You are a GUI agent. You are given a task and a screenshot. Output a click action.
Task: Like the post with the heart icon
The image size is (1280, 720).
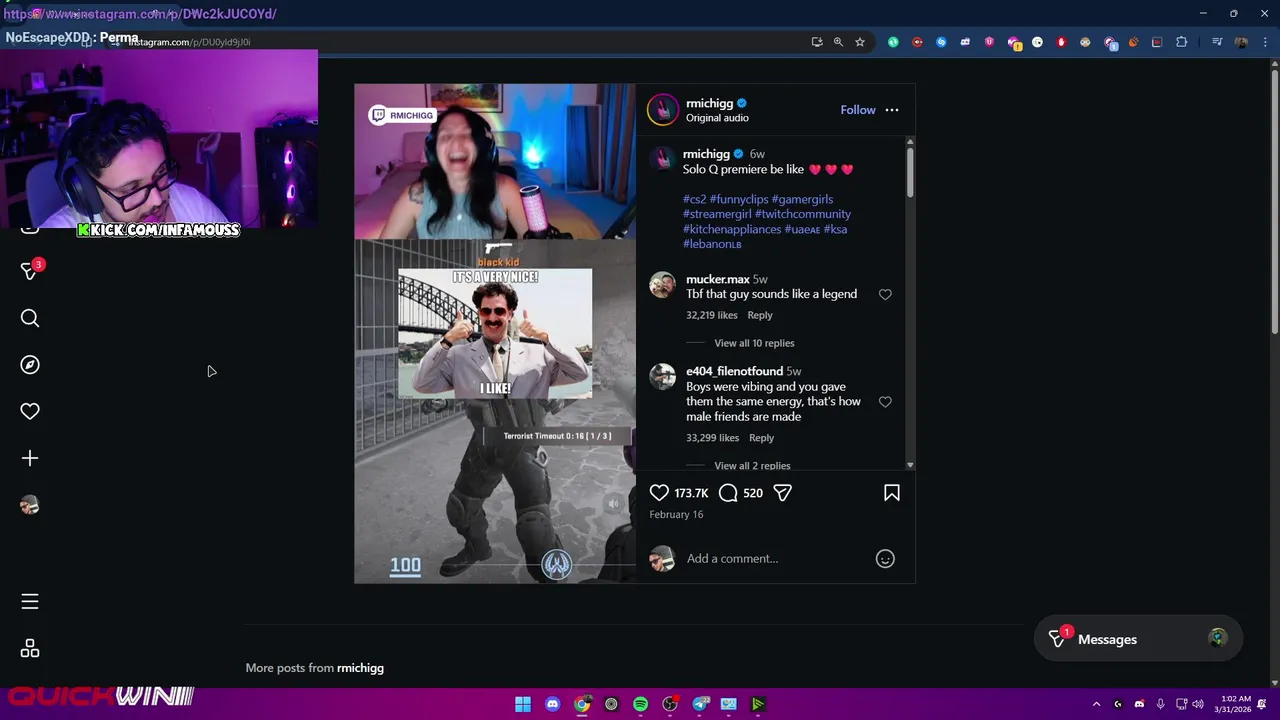point(659,493)
